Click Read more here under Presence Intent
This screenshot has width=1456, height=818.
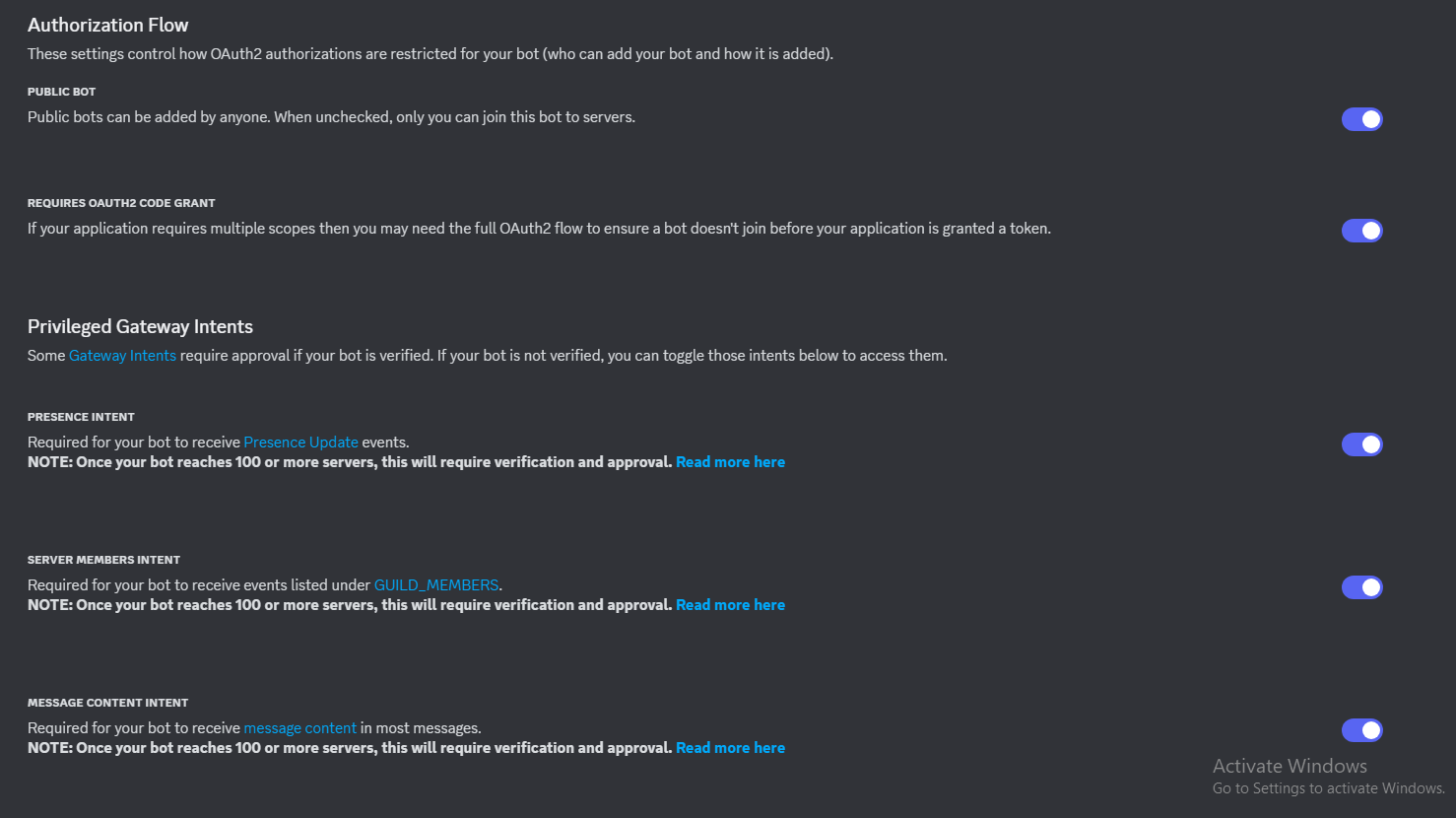click(x=730, y=462)
